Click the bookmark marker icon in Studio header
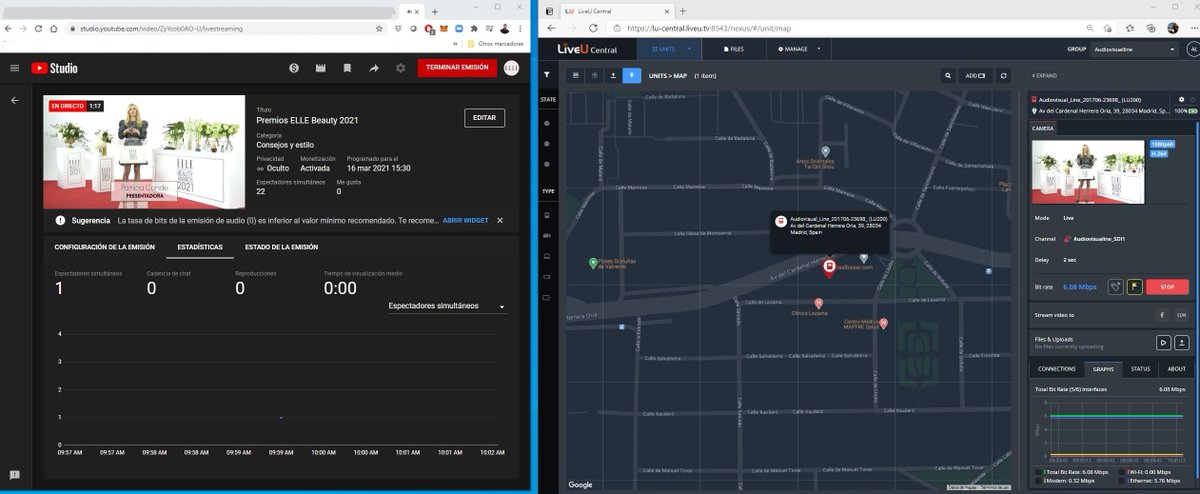Image resolution: width=1200 pixels, height=494 pixels. pyautogui.click(x=347, y=68)
